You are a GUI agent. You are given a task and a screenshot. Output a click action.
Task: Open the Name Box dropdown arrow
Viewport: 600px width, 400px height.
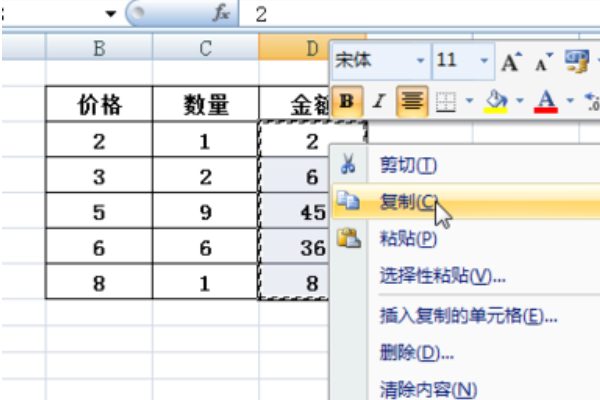click(x=111, y=14)
